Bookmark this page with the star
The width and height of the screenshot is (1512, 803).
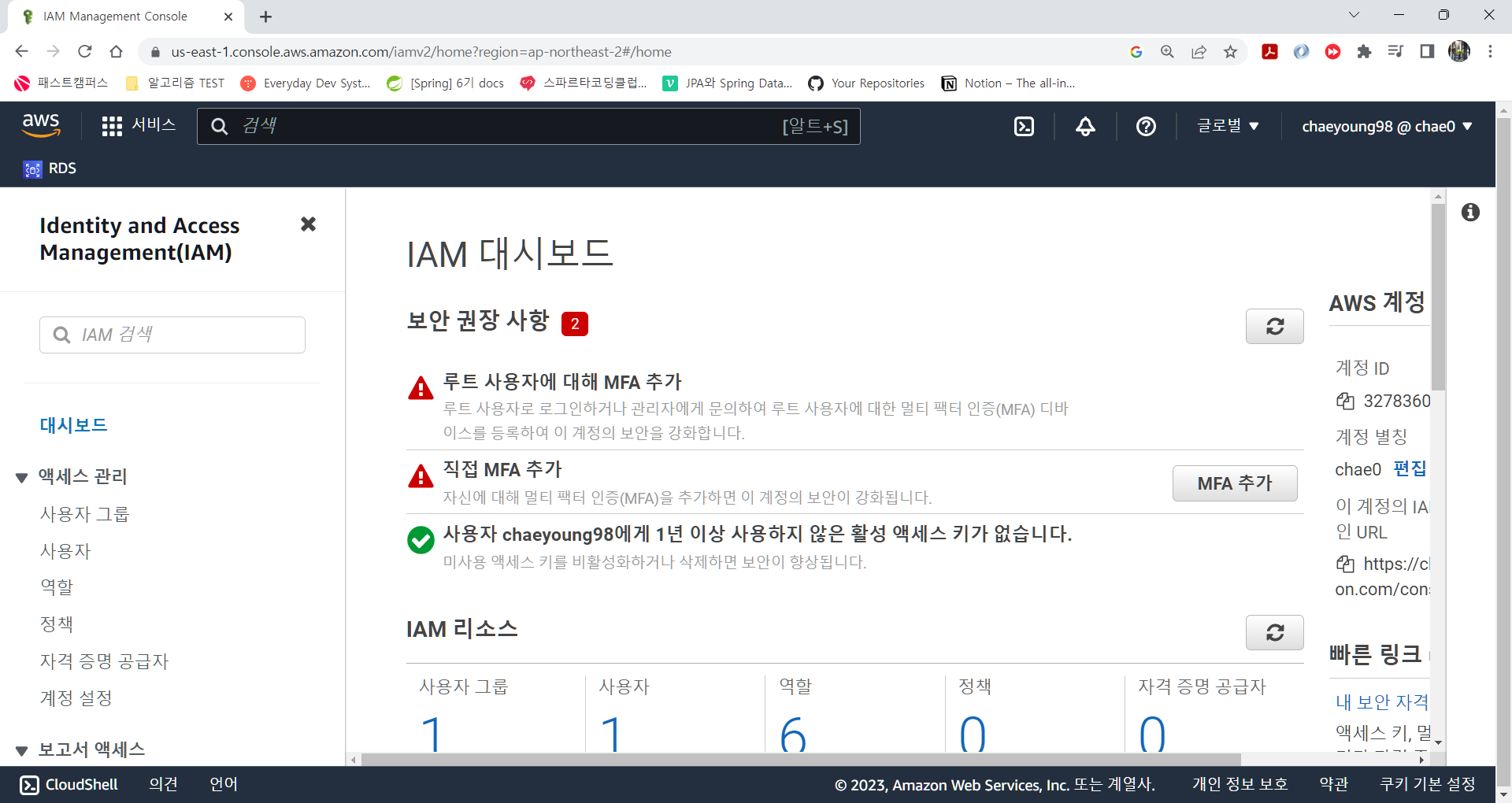[1230, 51]
